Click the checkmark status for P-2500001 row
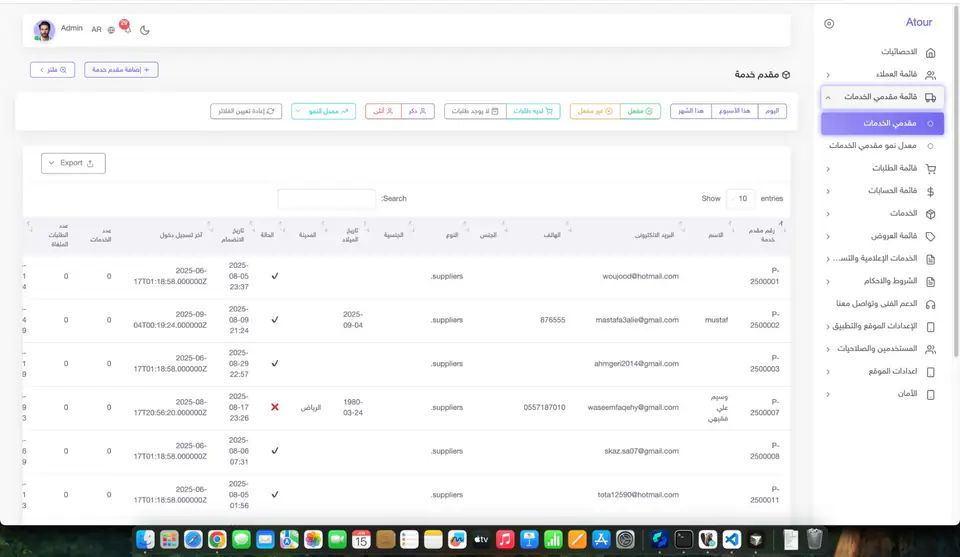This screenshot has width=960, height=557. pos(275,276)
